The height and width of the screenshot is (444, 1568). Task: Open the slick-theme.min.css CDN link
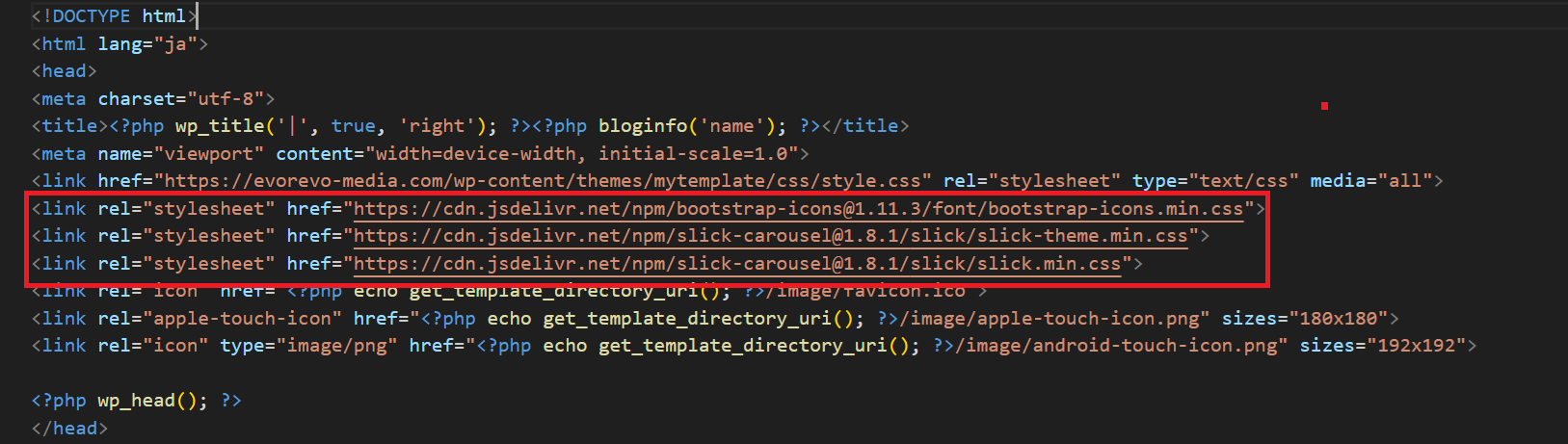(x=771, y=235)
